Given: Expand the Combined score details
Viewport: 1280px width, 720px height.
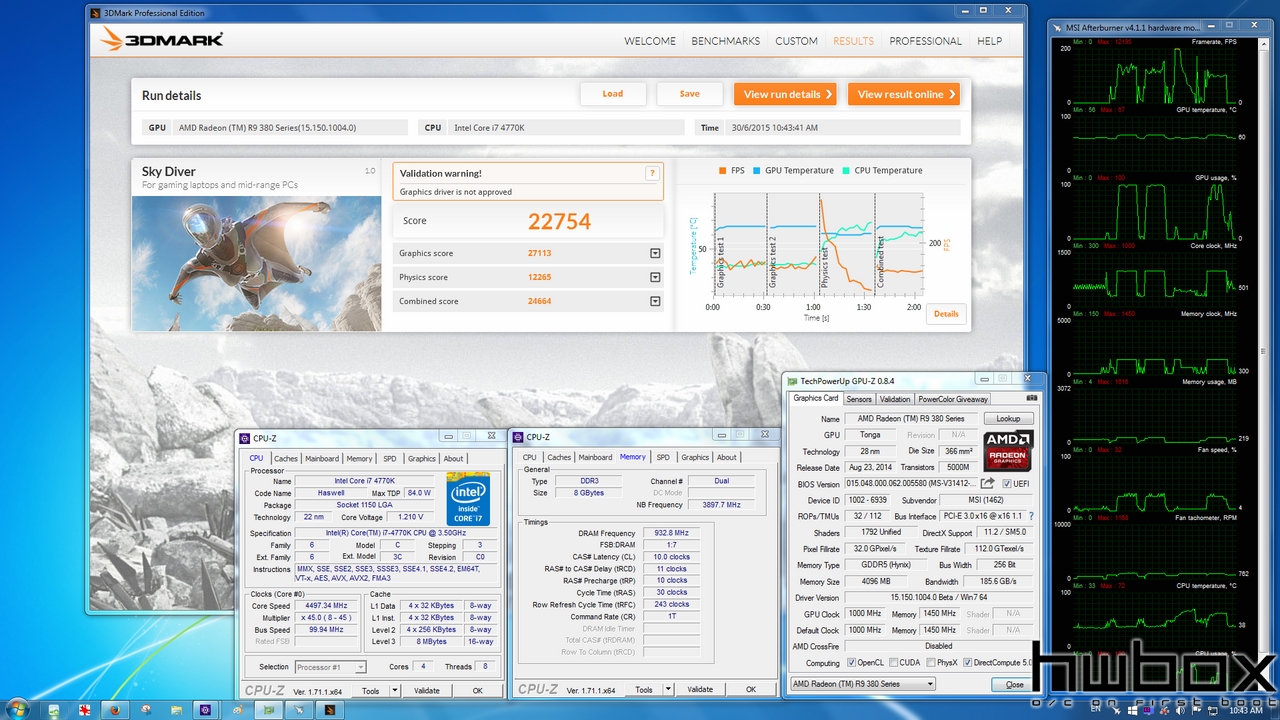Looking at the screenshot, I should (x=655, y=301).
